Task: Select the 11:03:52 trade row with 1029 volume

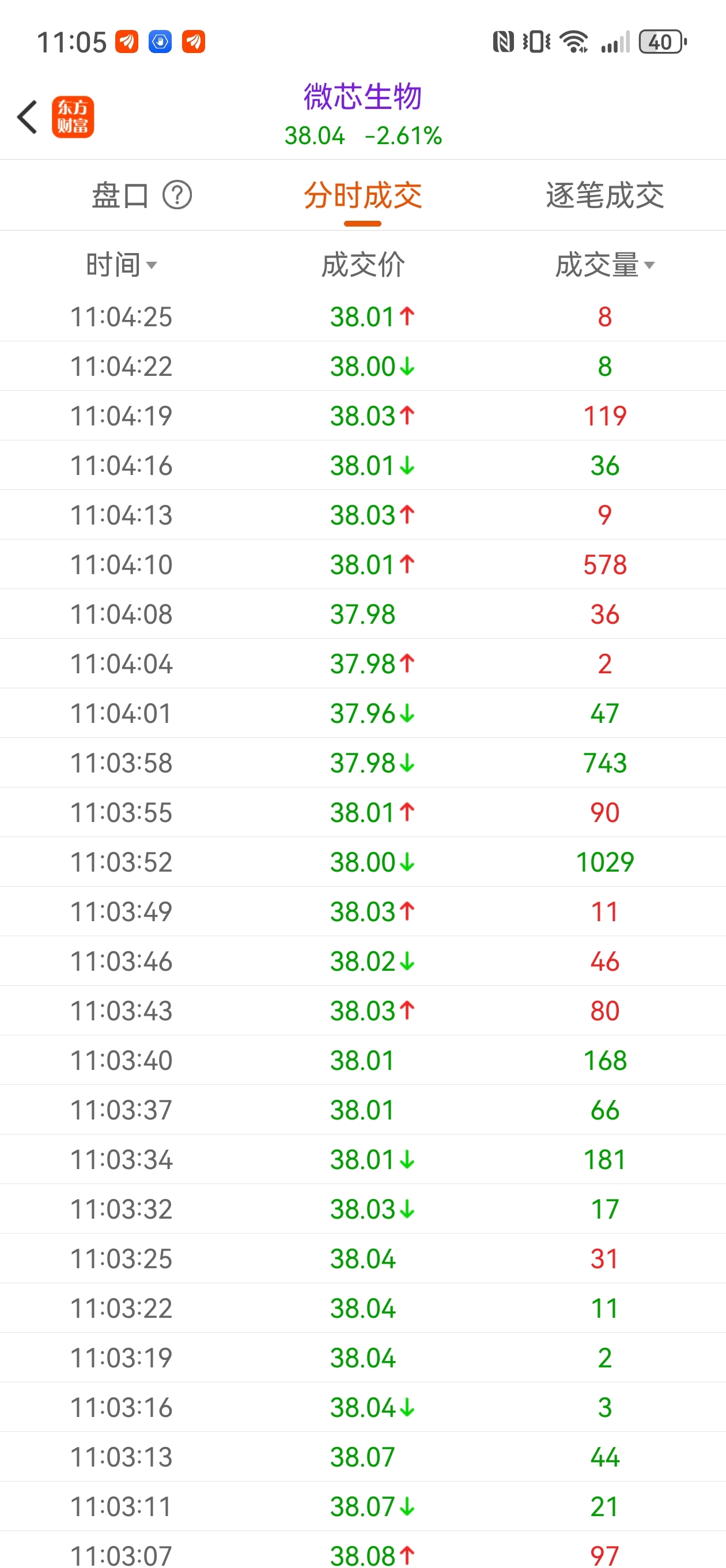Action: coord(362,862)
